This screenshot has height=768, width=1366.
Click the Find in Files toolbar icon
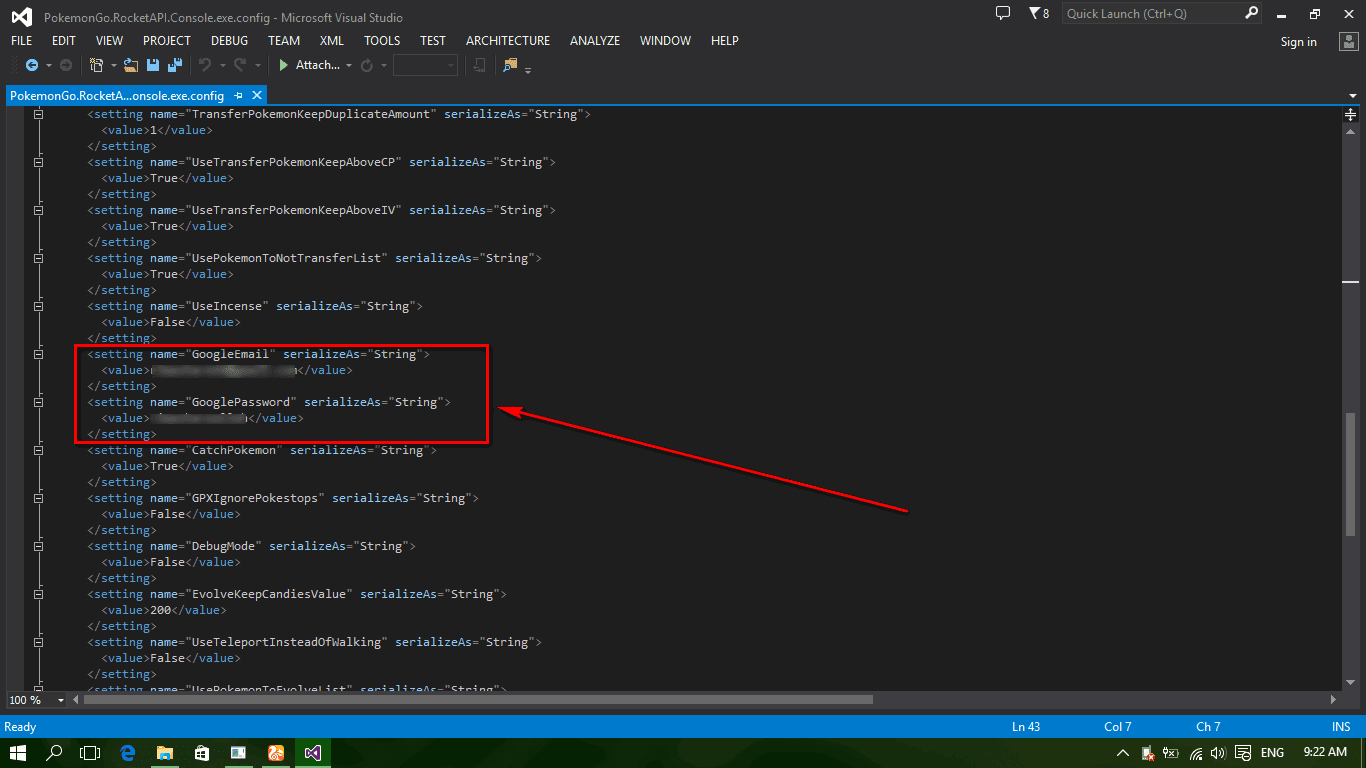[511, 65]
